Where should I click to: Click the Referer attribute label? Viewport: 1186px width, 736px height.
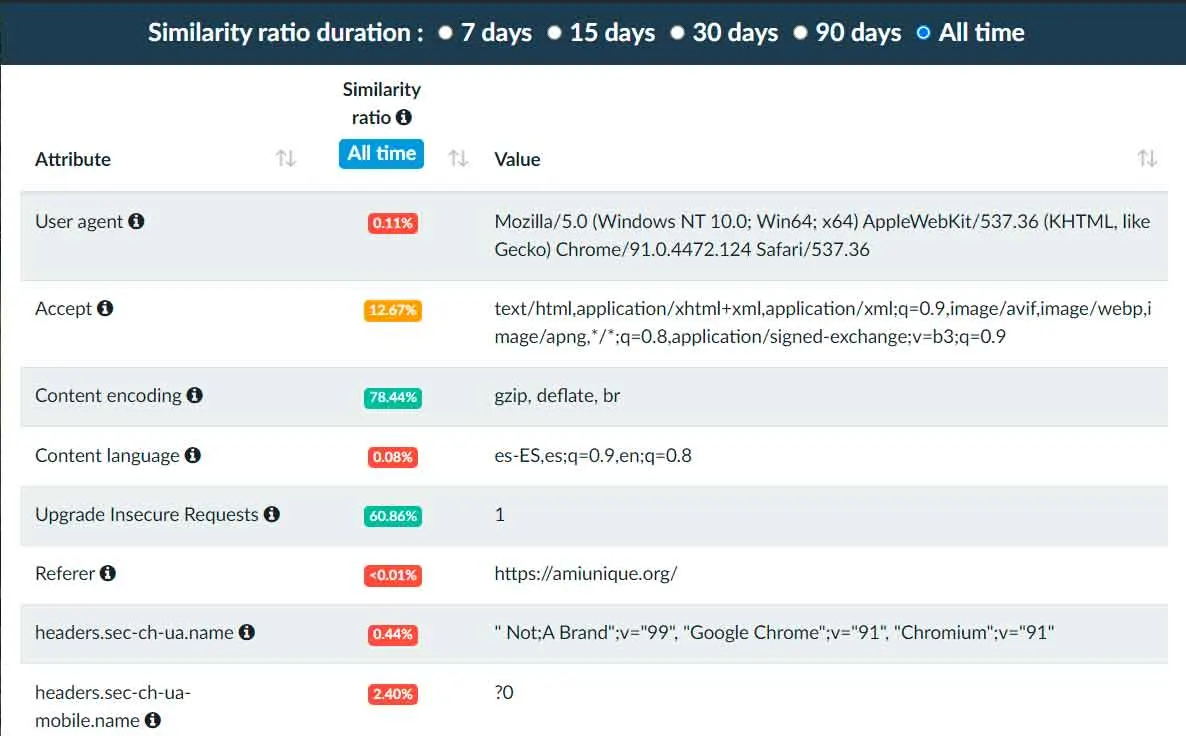[65, 573]
